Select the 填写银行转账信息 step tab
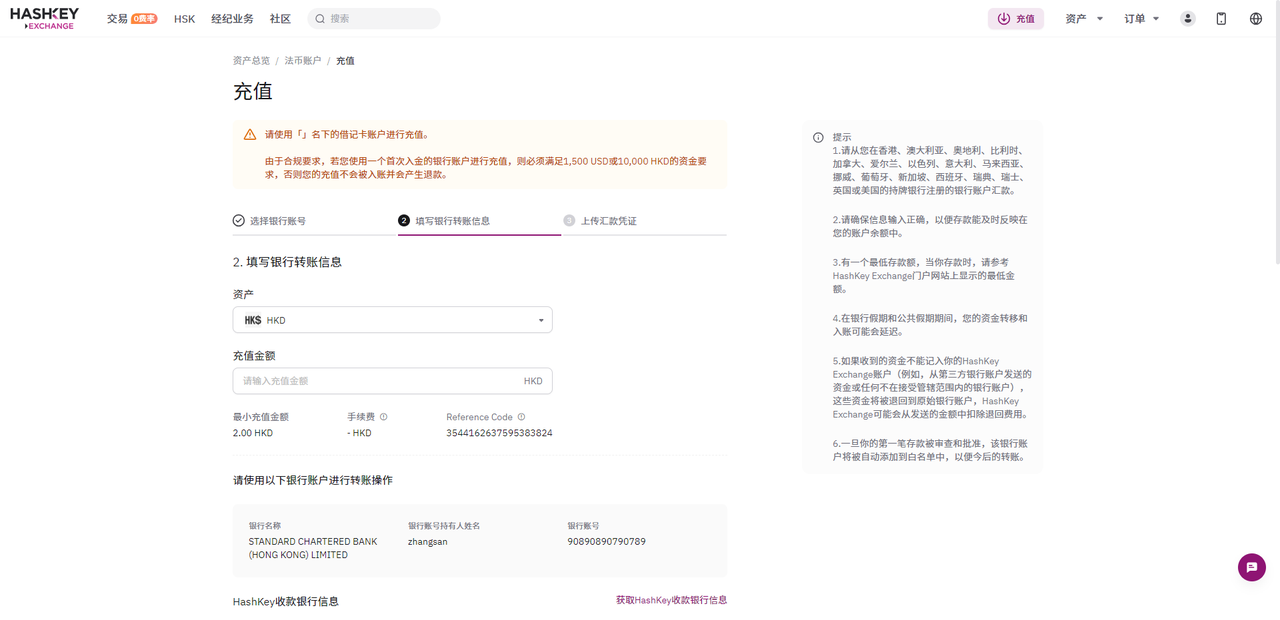 click(x=444, y=221)
